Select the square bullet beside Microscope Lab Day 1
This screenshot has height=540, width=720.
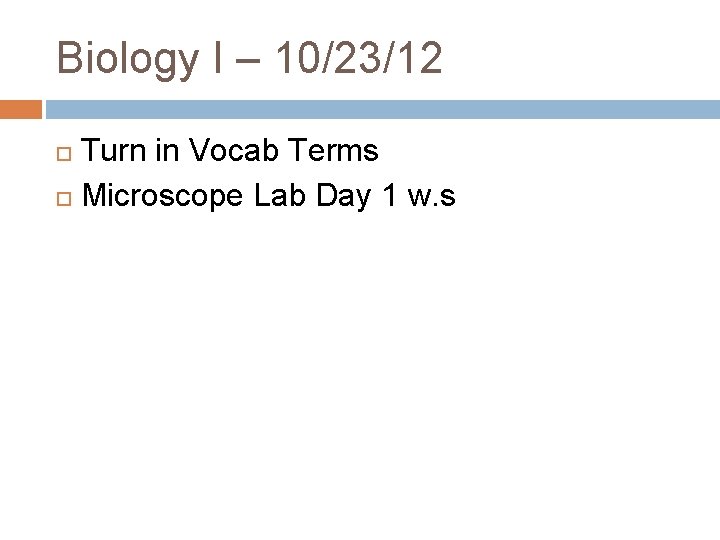(64, 199)
